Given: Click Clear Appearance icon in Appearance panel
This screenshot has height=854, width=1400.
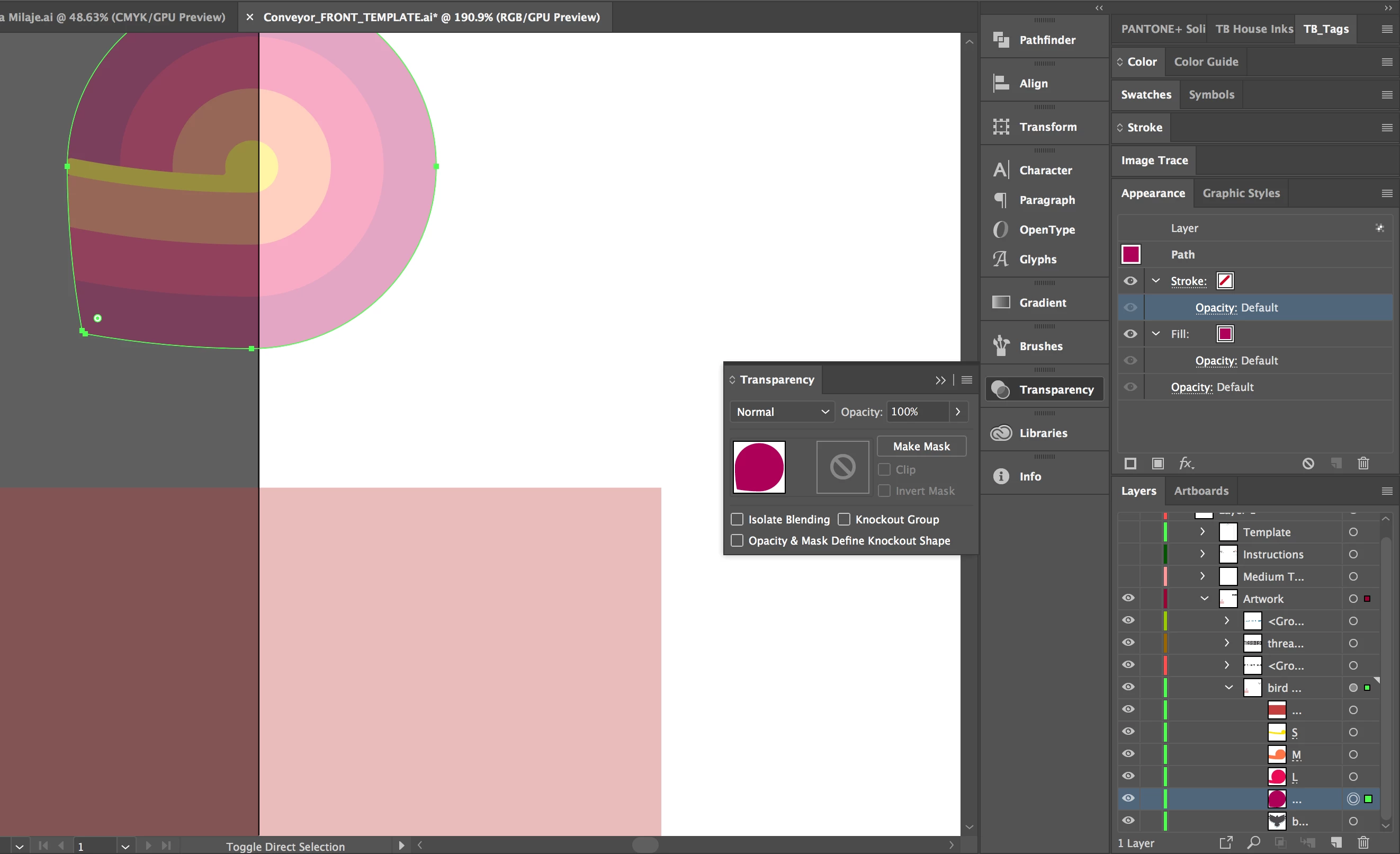Looking at the screenshot, I should click(x=1308, y=464).
